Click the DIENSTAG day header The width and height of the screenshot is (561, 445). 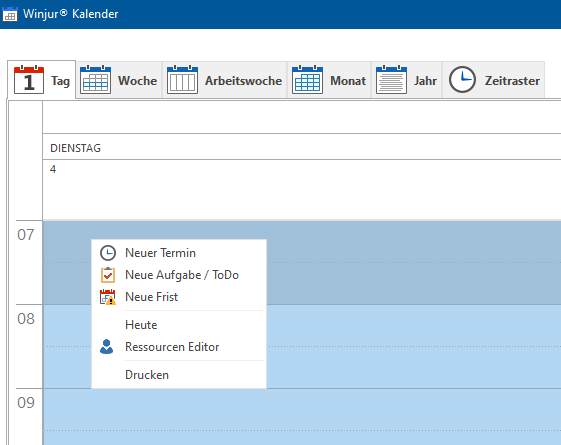coord(75,148)
